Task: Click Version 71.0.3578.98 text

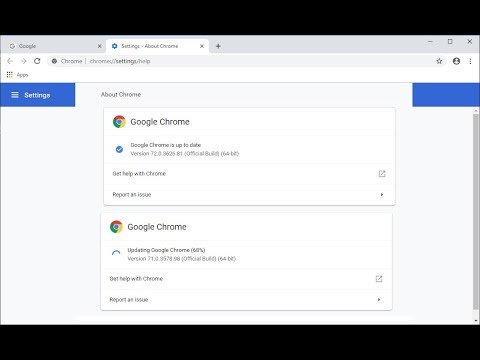Action: [182, 259]
